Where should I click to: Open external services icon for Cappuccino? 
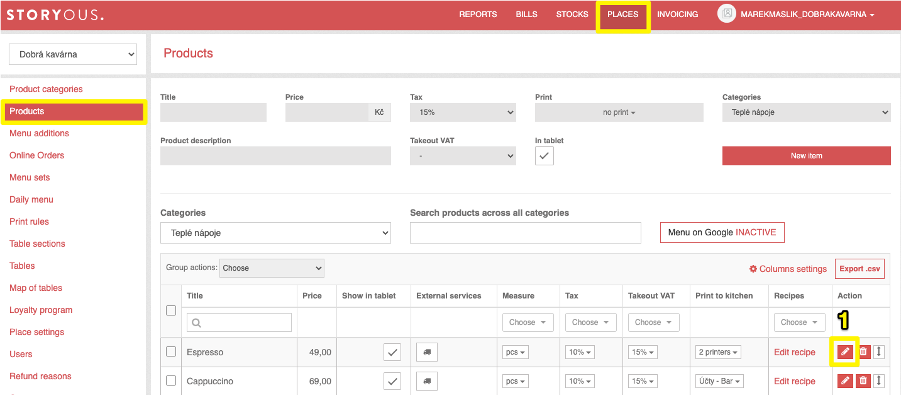(x=427, y=380)
